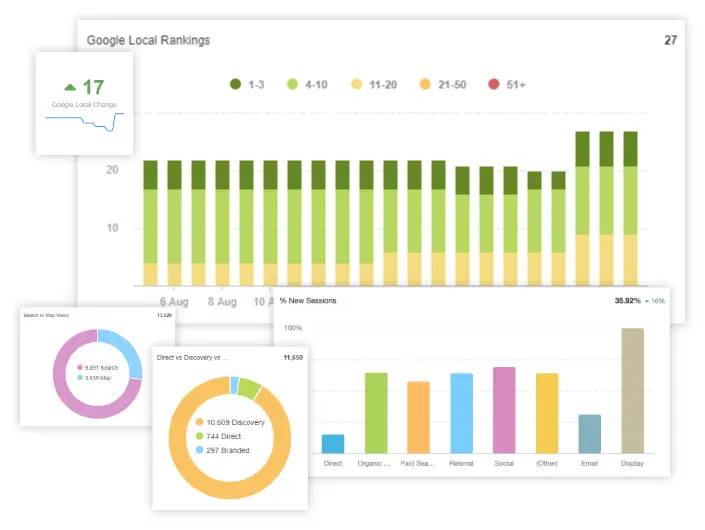Viewport: 705px width, 530px height.
Task: Open the % New Sessions widget title
Action: click(308, 301)
